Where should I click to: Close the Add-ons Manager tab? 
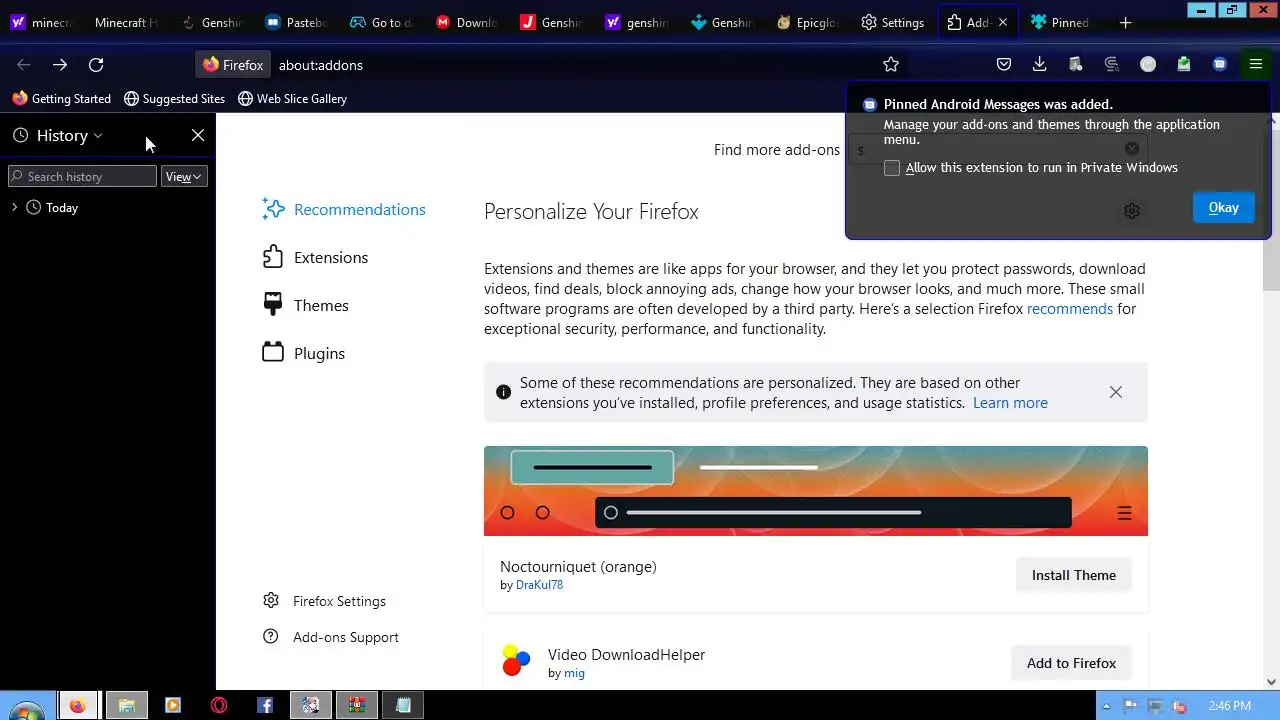point(1003,22)
